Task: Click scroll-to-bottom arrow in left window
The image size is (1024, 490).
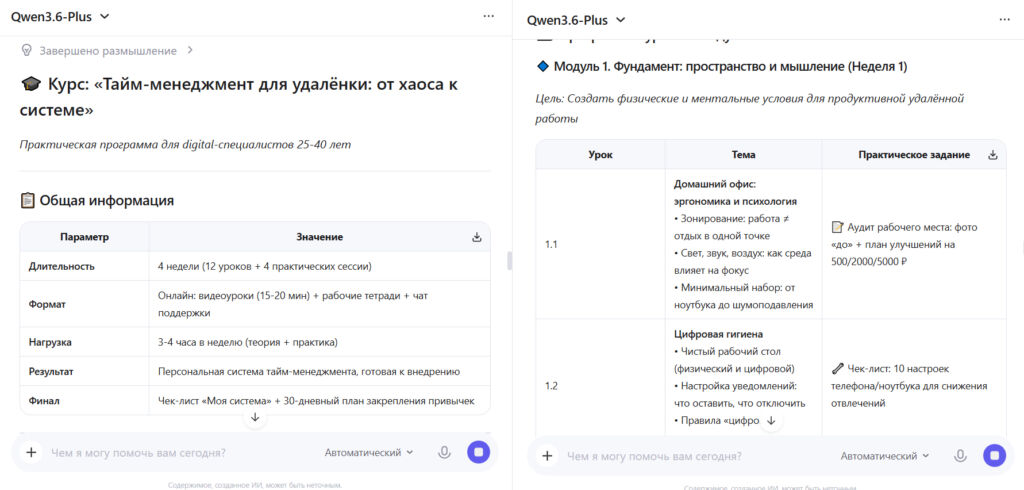Action: (255, 417)
